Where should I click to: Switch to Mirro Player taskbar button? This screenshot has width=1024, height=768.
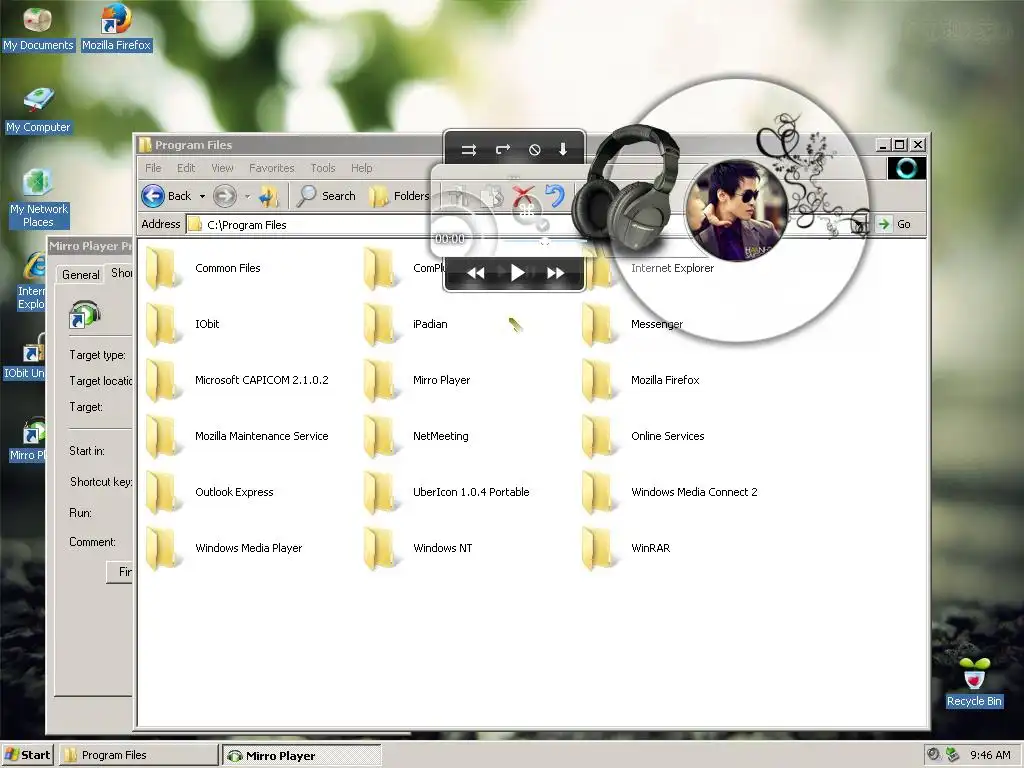pyautogui.click(x=301, y=755)
